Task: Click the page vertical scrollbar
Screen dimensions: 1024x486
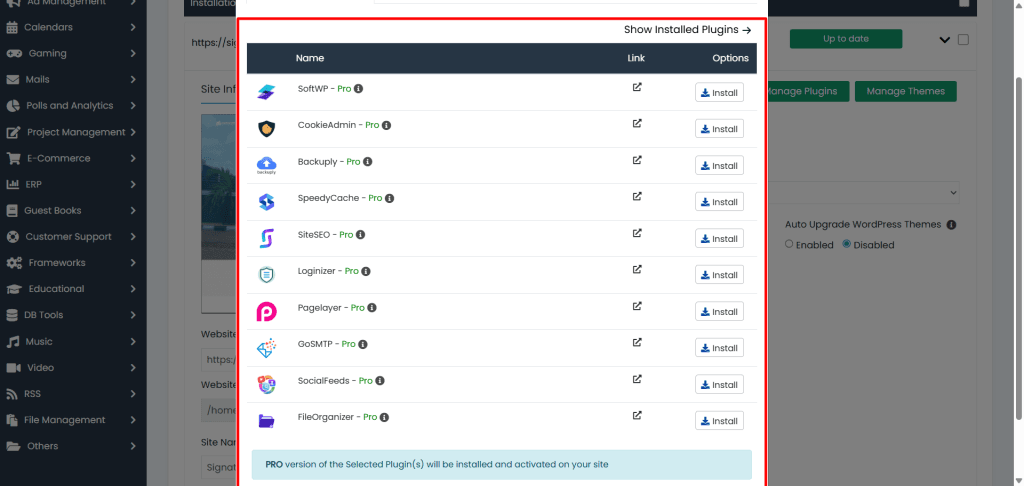Action: pos(1019,248)
